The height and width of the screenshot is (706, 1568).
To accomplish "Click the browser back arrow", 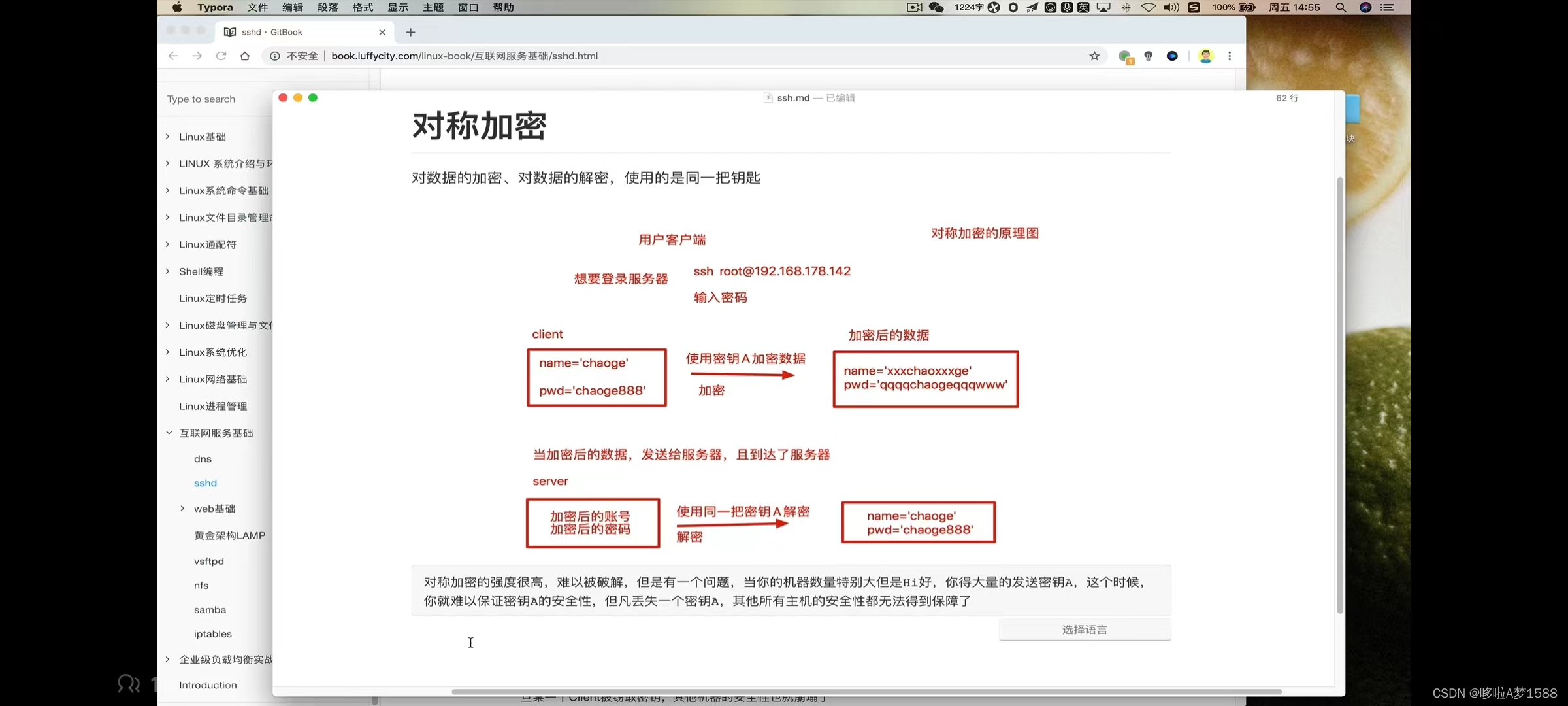I will click(x=173, y=56).
